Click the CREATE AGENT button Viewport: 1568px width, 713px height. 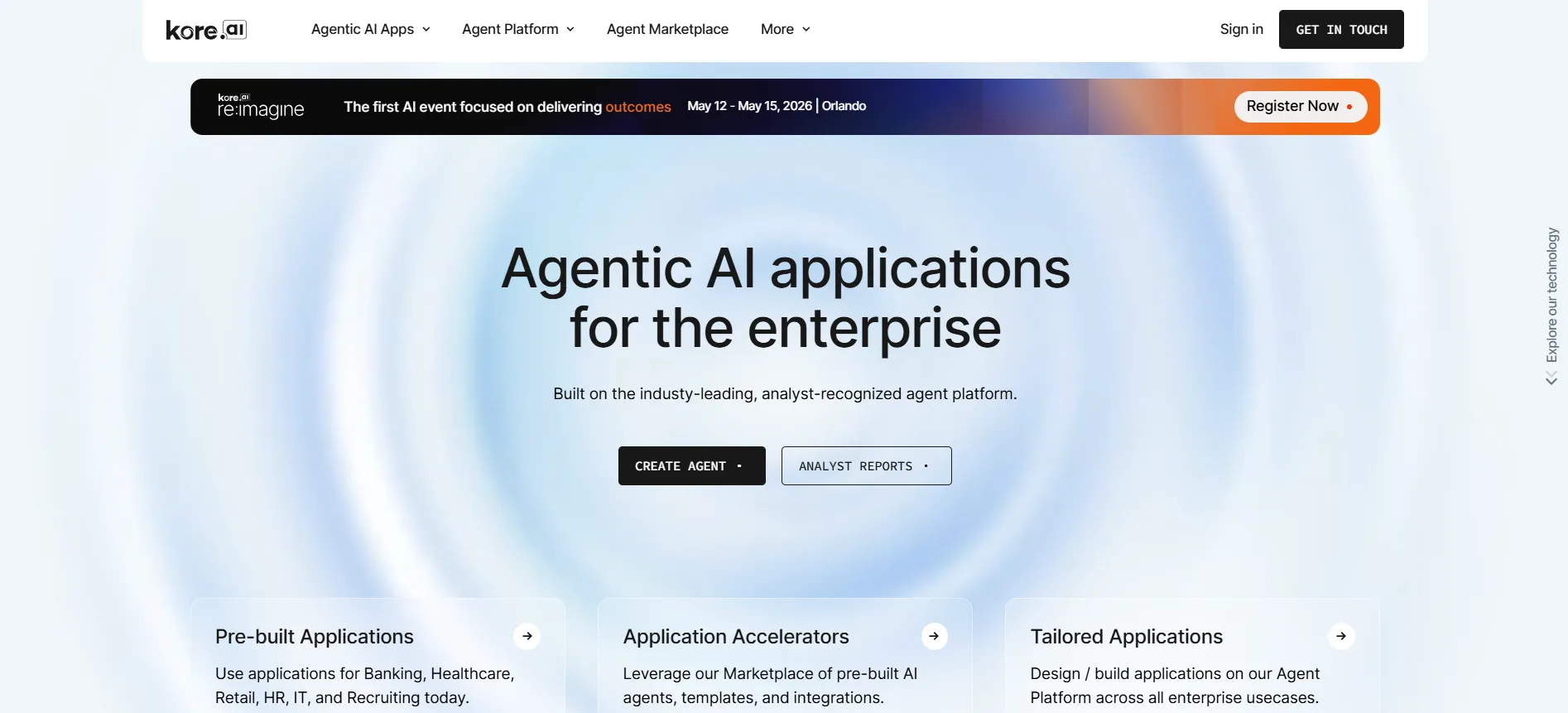(692, 466)
